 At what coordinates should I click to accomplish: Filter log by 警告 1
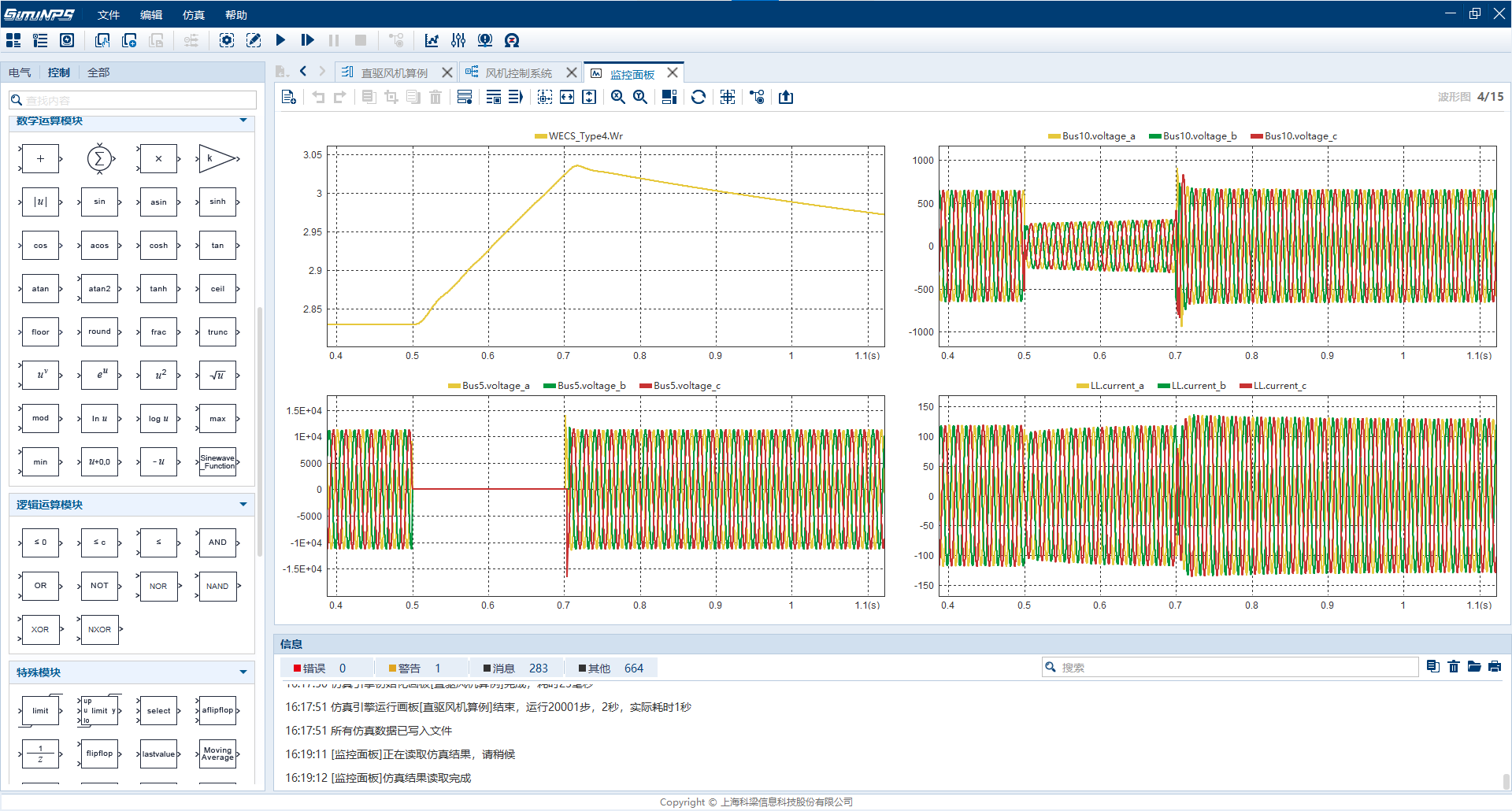pyautogui.click(x=421, y=668)
